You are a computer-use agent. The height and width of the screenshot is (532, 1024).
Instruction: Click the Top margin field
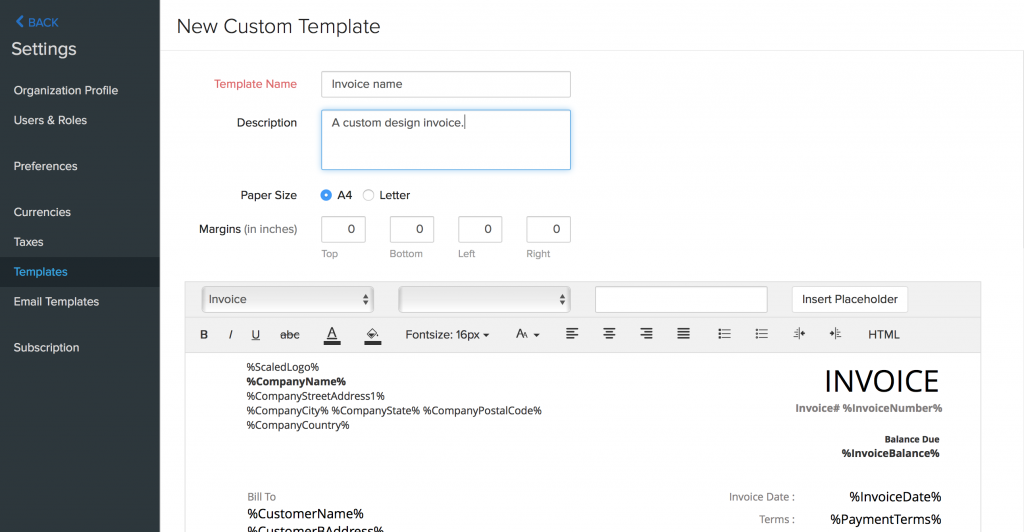[344, 229]
